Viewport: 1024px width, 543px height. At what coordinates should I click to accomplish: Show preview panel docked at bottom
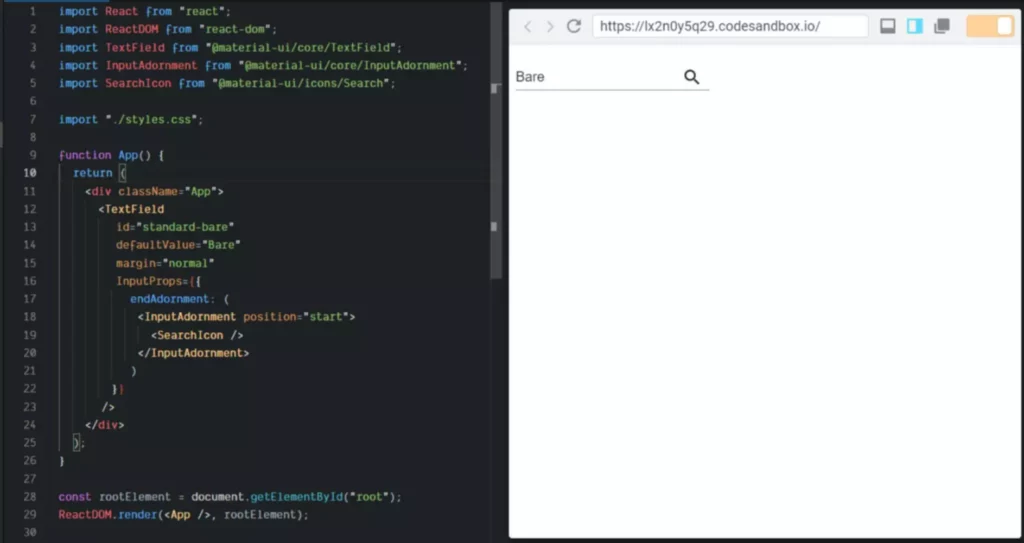click(887, 27)
